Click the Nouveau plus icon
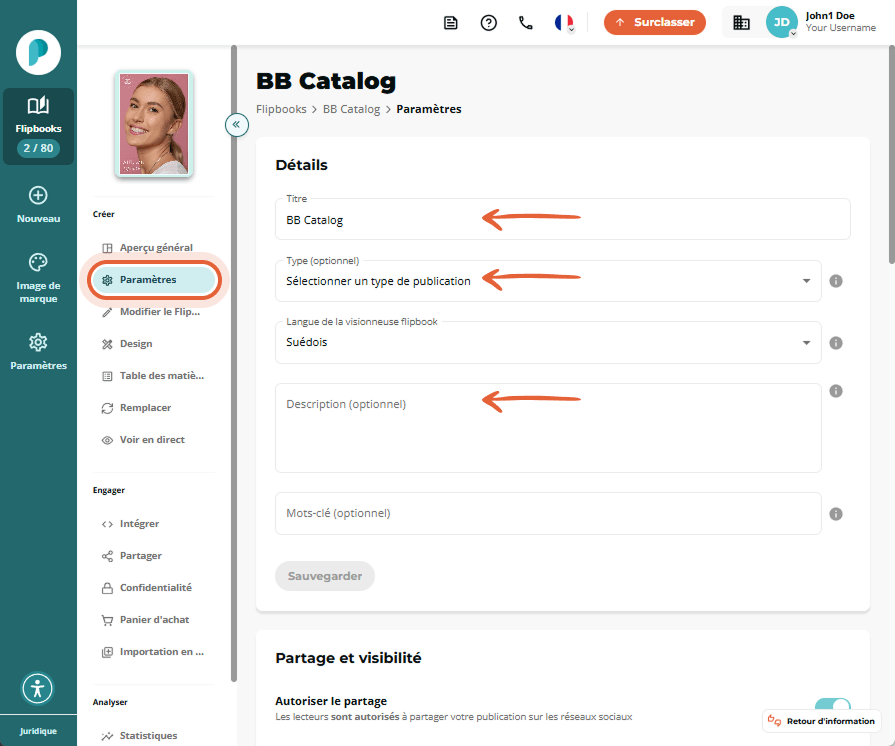895x746 pixels. (38, 196)
